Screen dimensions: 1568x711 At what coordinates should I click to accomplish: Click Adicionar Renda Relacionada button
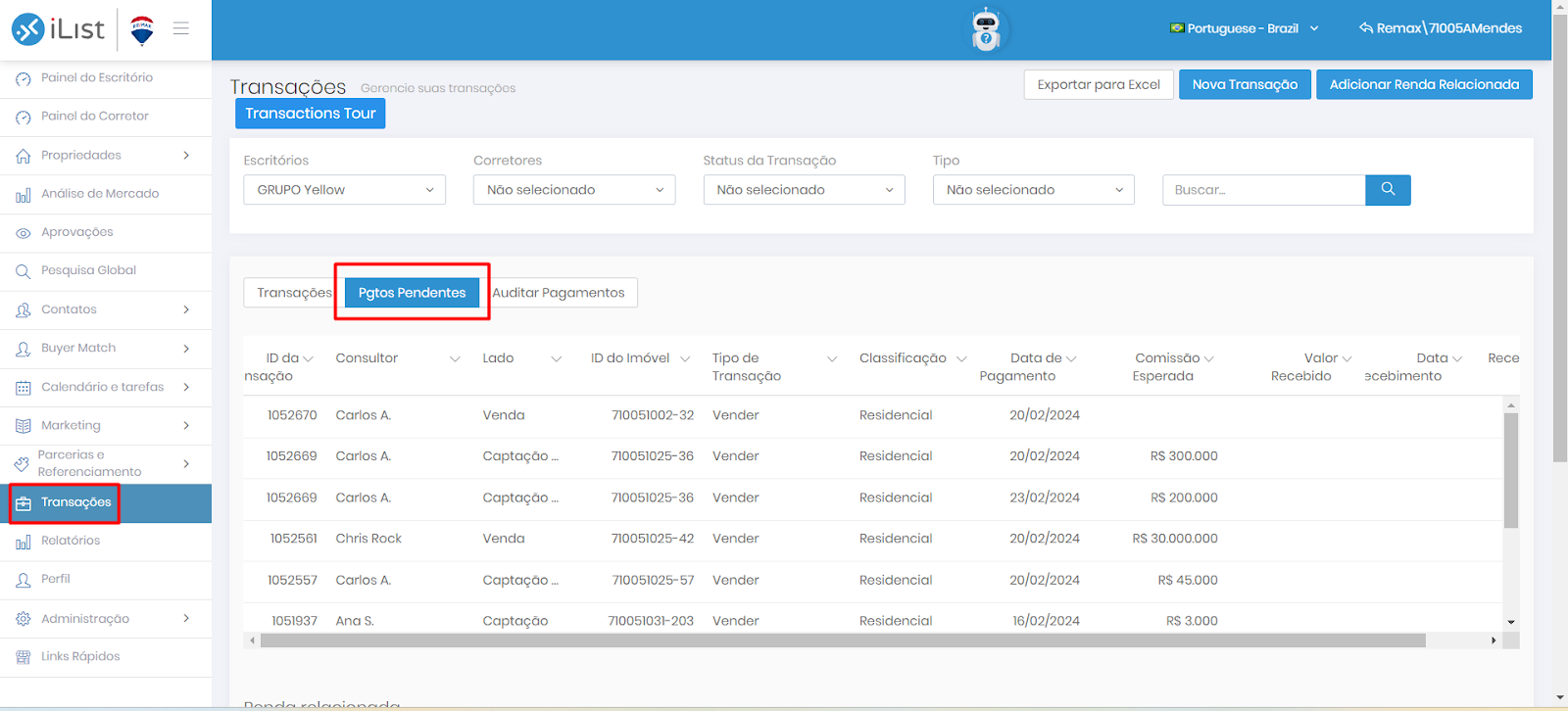[x=1424, y=84]
